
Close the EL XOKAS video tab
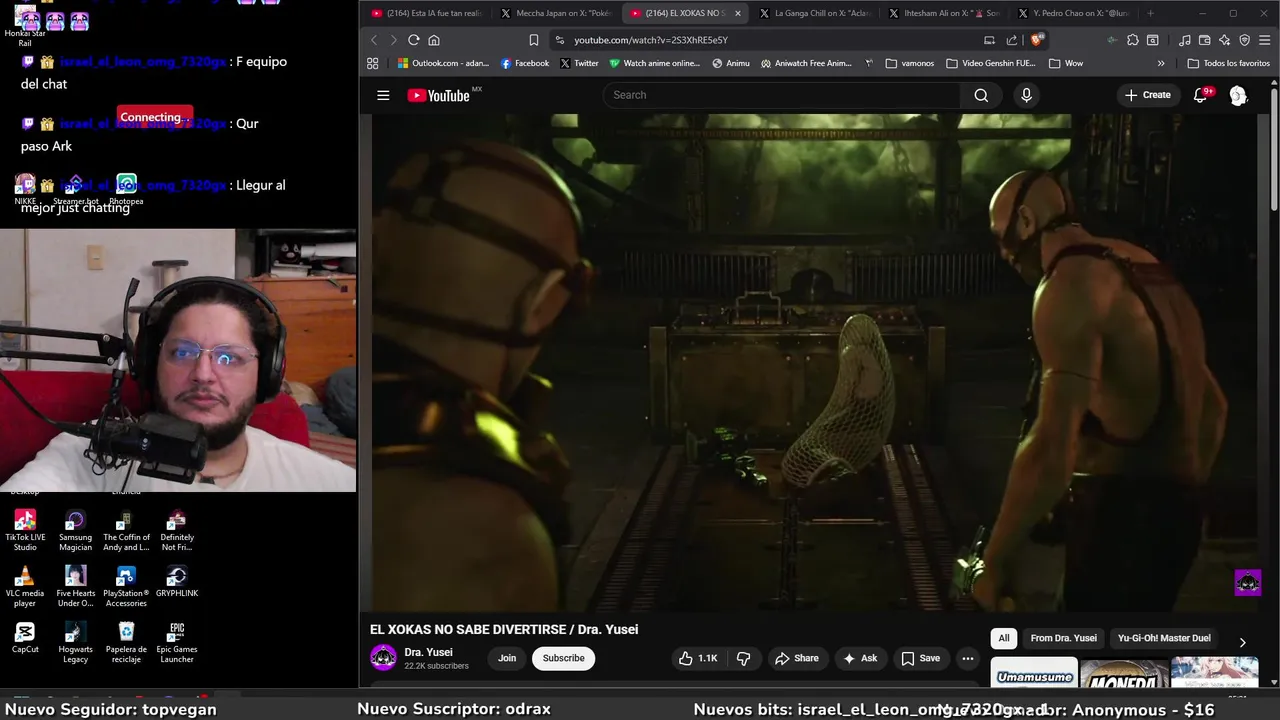(x=738, y=13)
